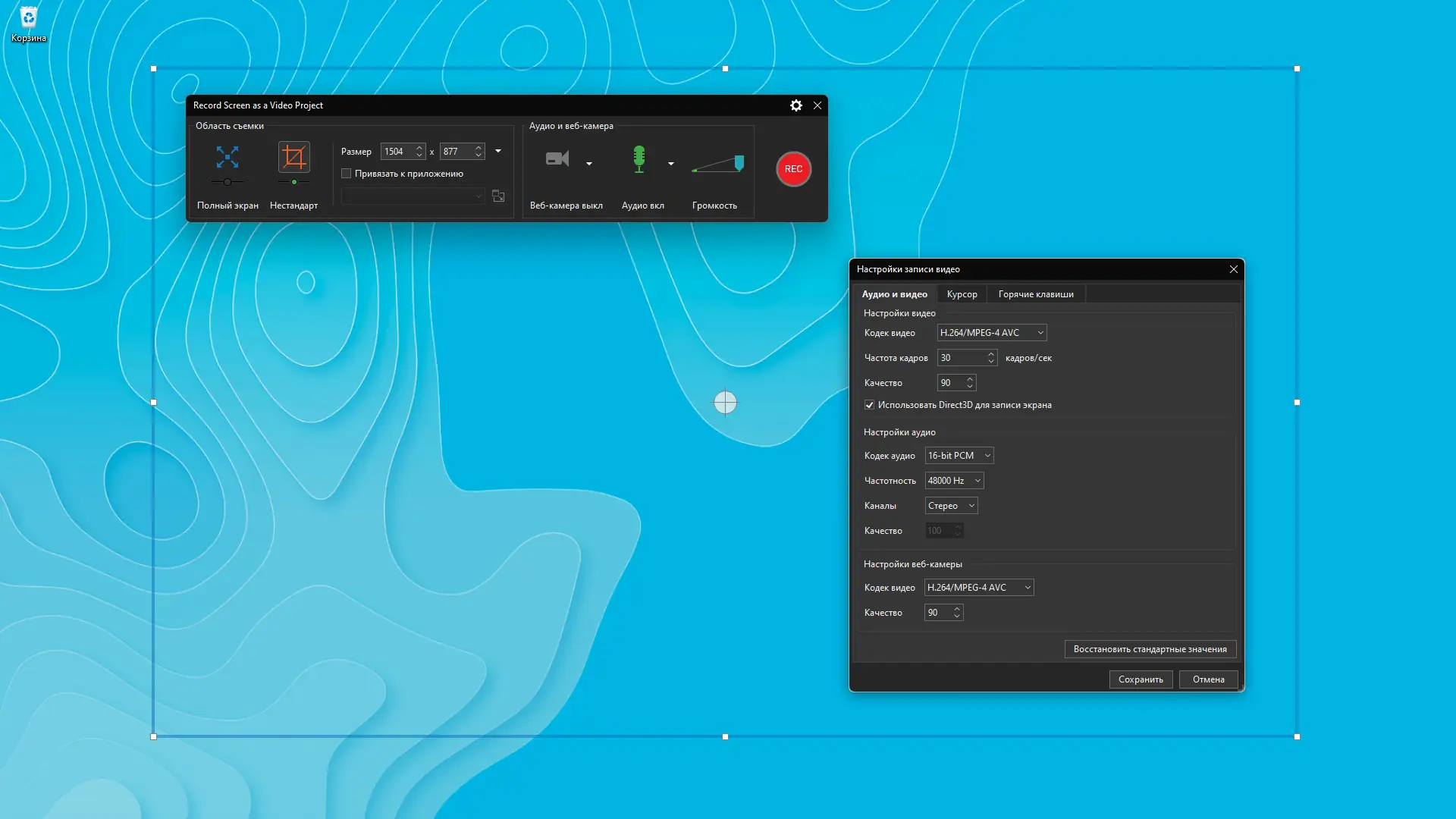Click the webcam camera icon
This screenshot has height=819, width=1456.
(x=557, y=158)
